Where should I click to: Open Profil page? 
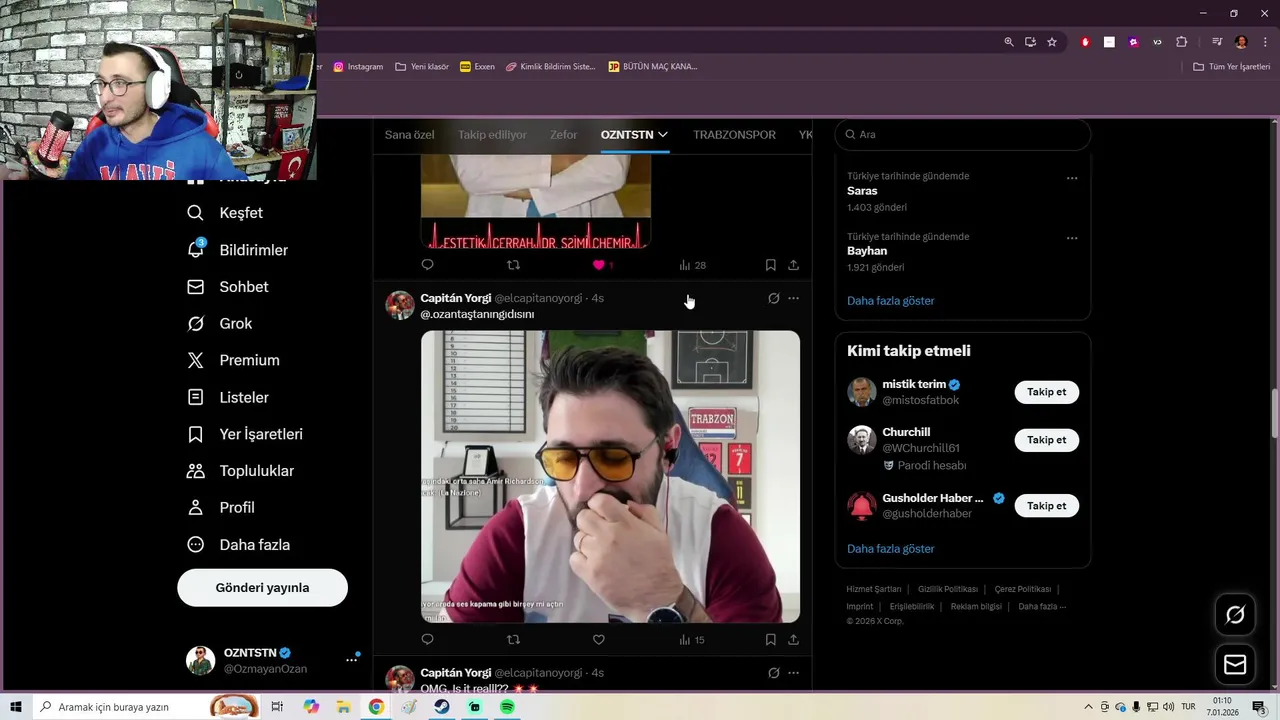point(220,508)
